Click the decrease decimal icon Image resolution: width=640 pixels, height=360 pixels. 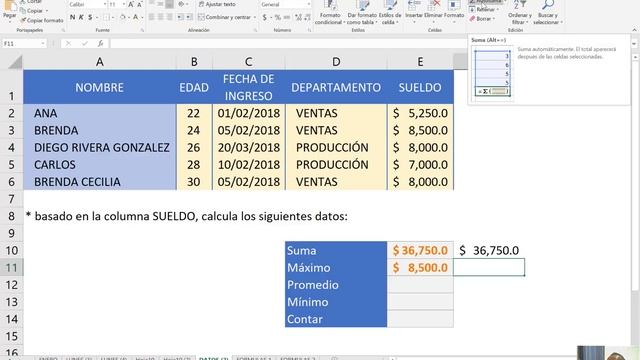[x=307, y=17]
